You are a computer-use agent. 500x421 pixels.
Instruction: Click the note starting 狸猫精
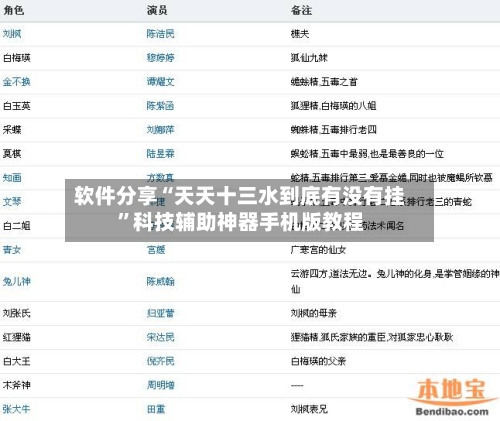pos(372,337)
